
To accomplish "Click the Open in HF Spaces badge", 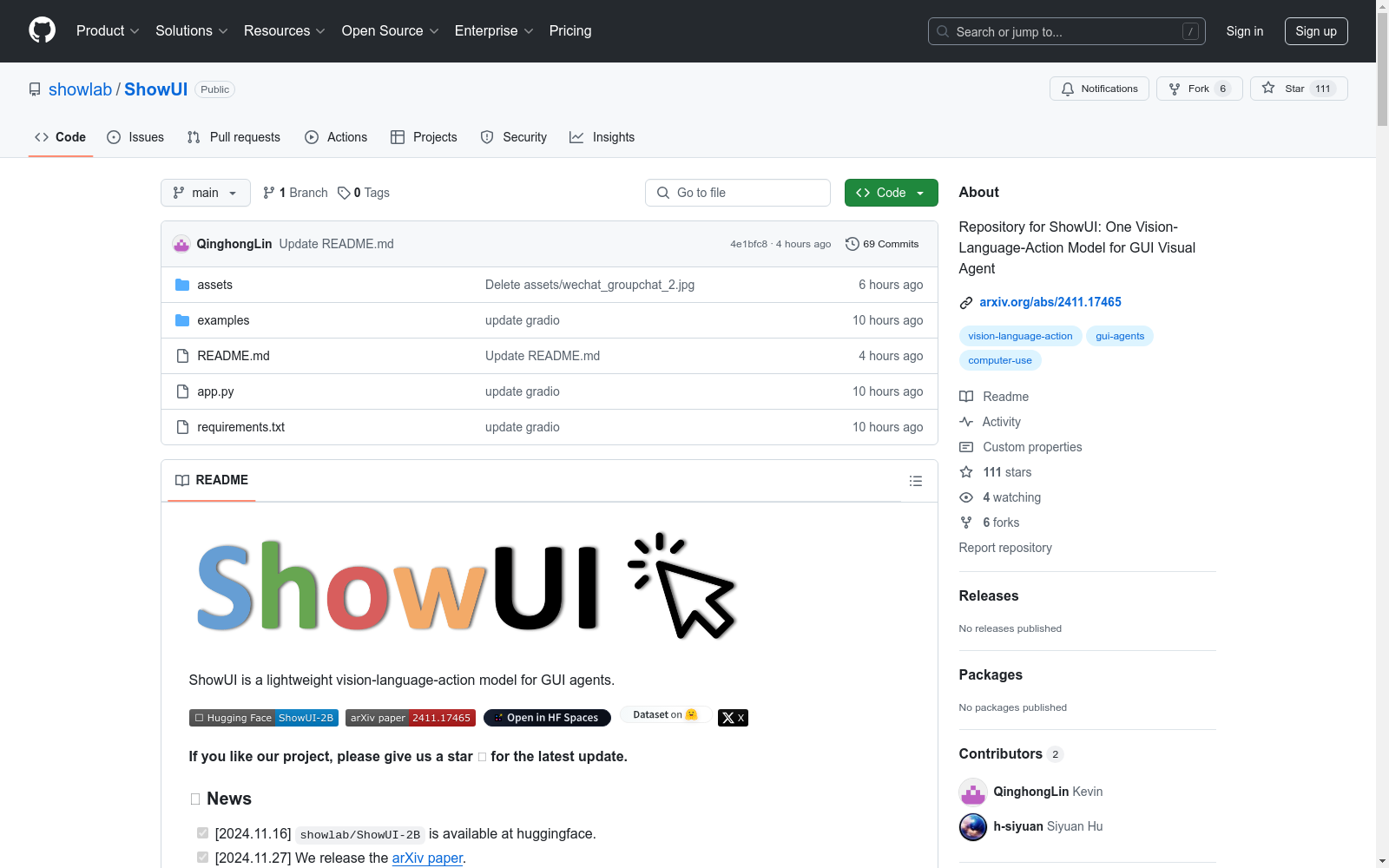I will (547, 718).
